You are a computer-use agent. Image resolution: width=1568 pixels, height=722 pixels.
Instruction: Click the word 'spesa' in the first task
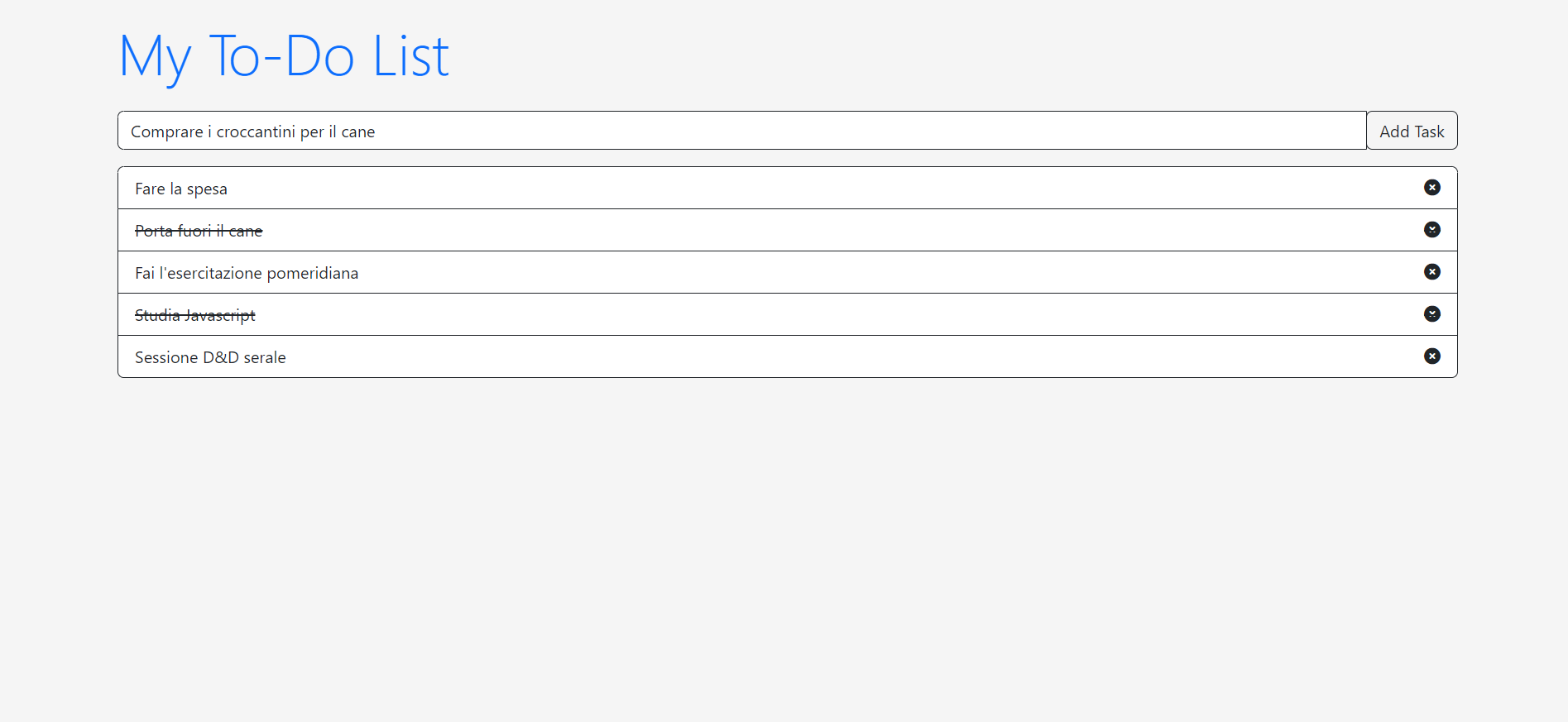tap(207, 189)
